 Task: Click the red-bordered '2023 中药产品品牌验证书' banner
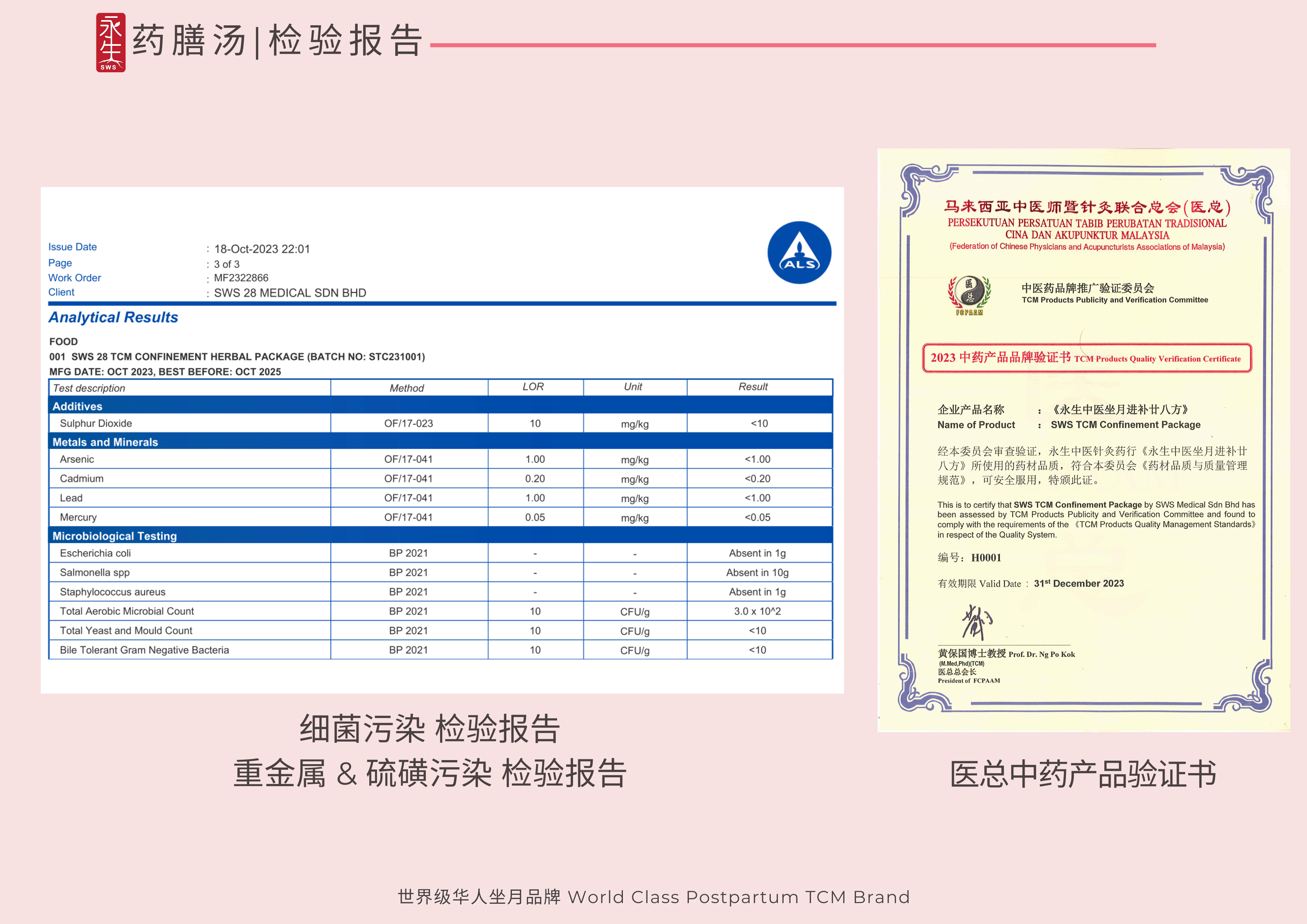click(x=1087, y=358)
